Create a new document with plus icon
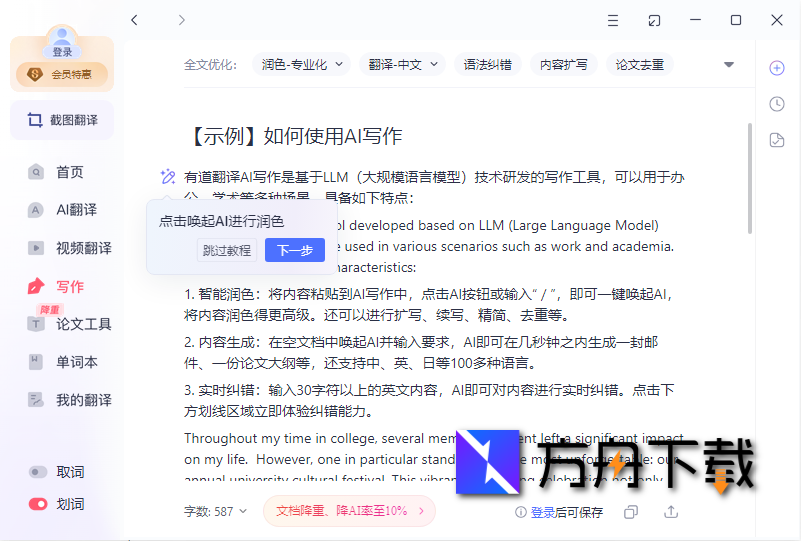Image resolution: width=801 pixels, height=541 pixels. [777, 68]
